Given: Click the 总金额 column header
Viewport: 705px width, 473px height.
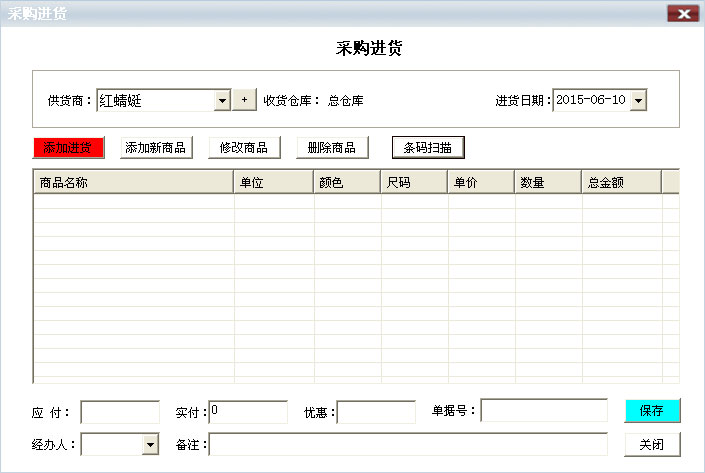Looking at the screenshot, I should 622,182.
